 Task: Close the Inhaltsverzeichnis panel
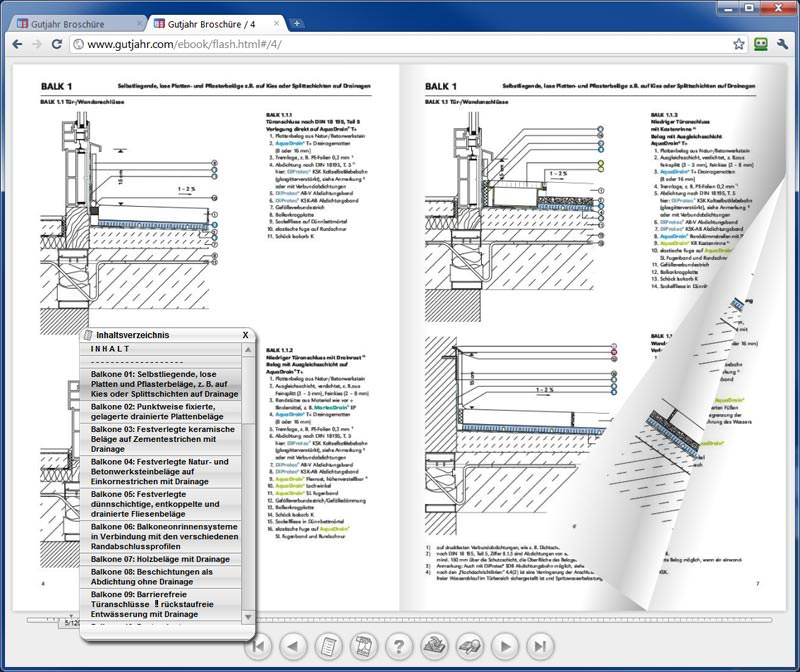click(245, 335)
